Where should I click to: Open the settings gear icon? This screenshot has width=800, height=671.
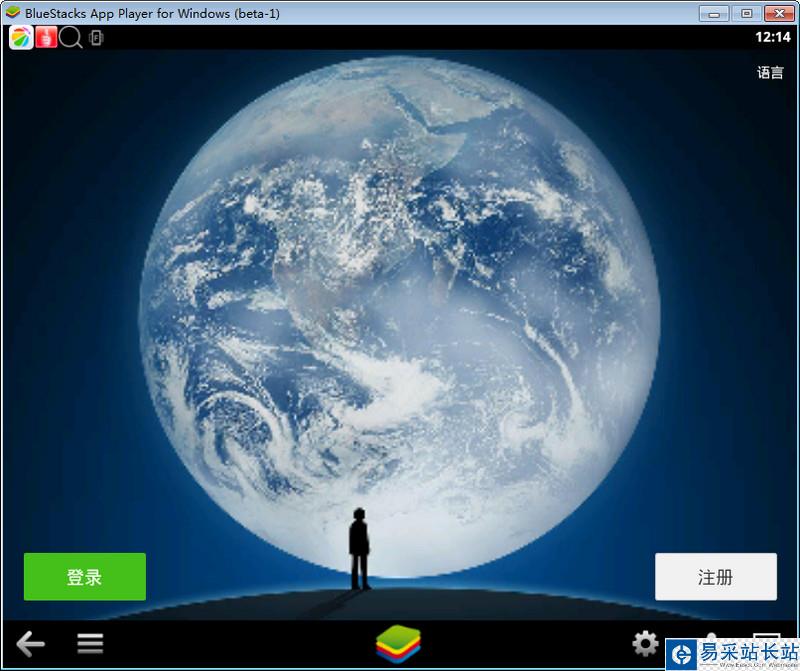pyautogui.click(x=645, y=643)
